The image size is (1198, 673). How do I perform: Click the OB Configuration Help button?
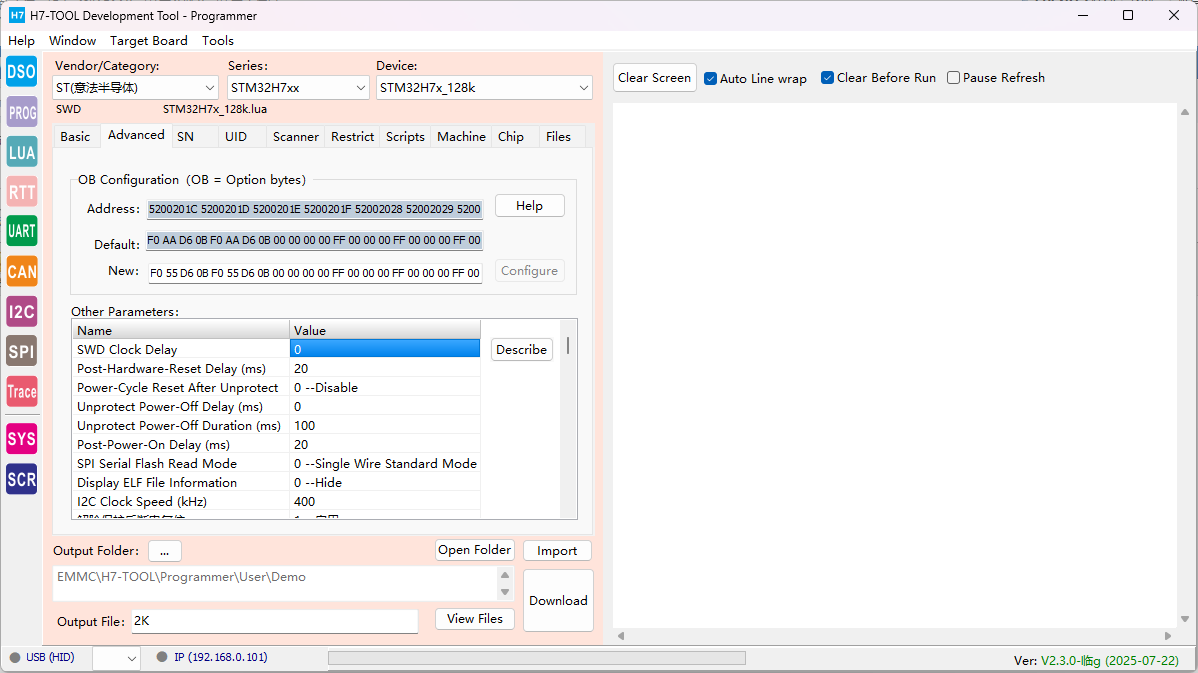(529, 206)
